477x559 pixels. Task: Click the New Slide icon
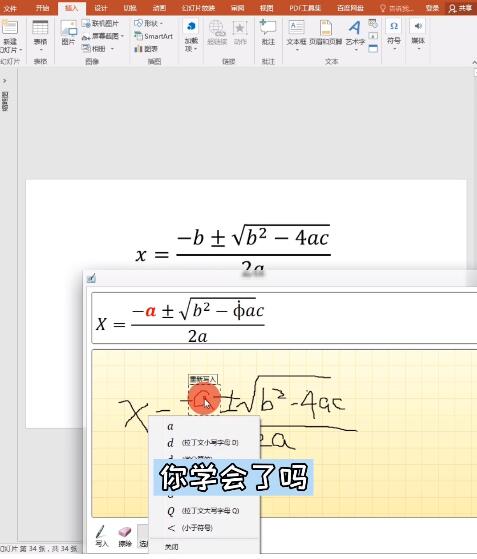pos(10,27)
